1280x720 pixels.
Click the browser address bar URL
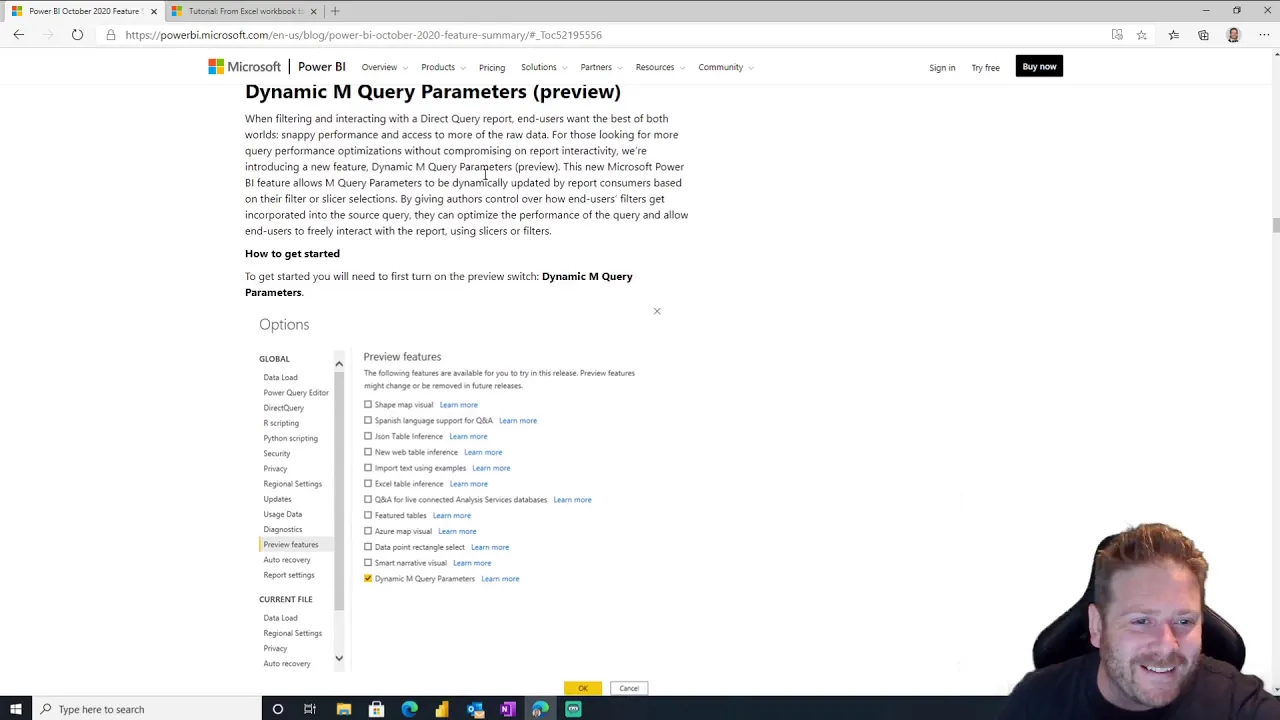tap(364, 35)
